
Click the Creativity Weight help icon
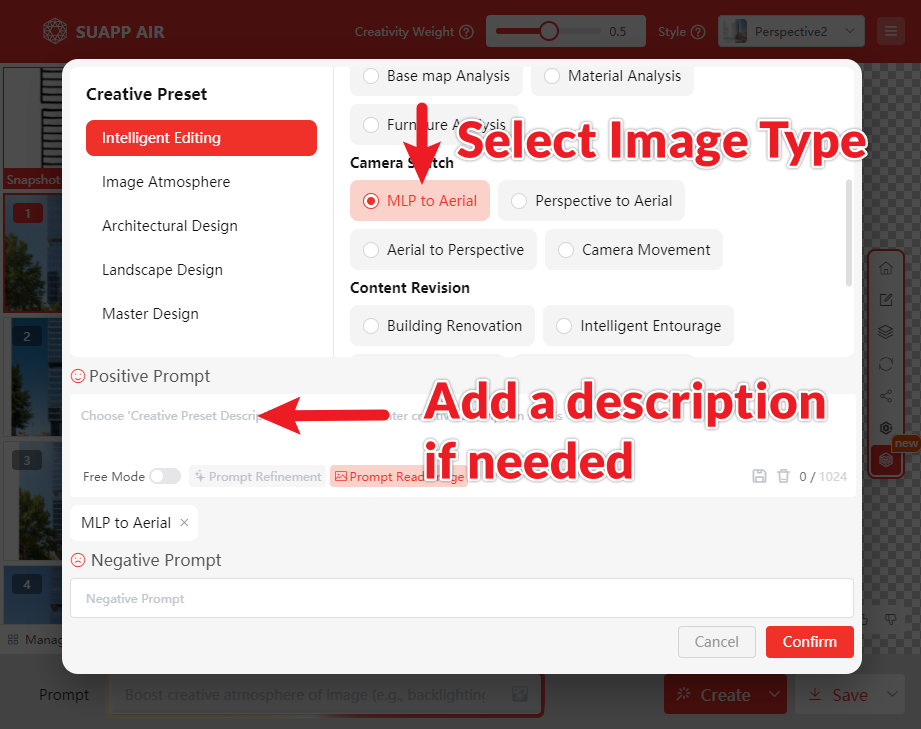[x=466, y=32]
